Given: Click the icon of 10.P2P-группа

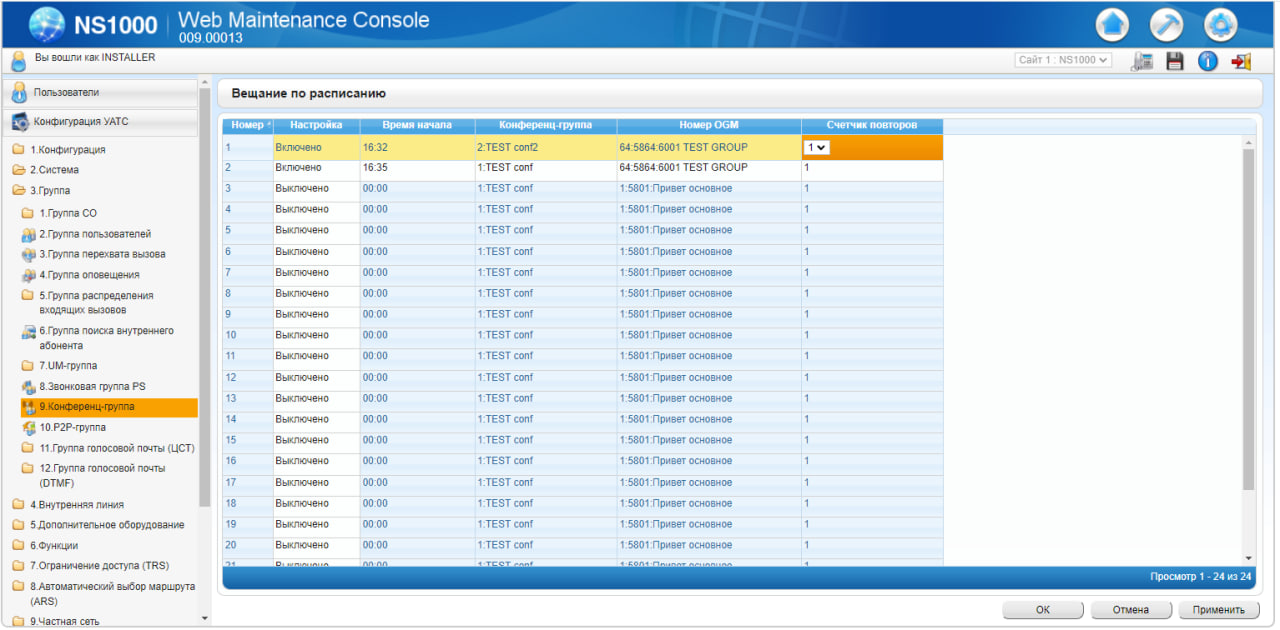Looking at the screenshot, I should point(28,428).
